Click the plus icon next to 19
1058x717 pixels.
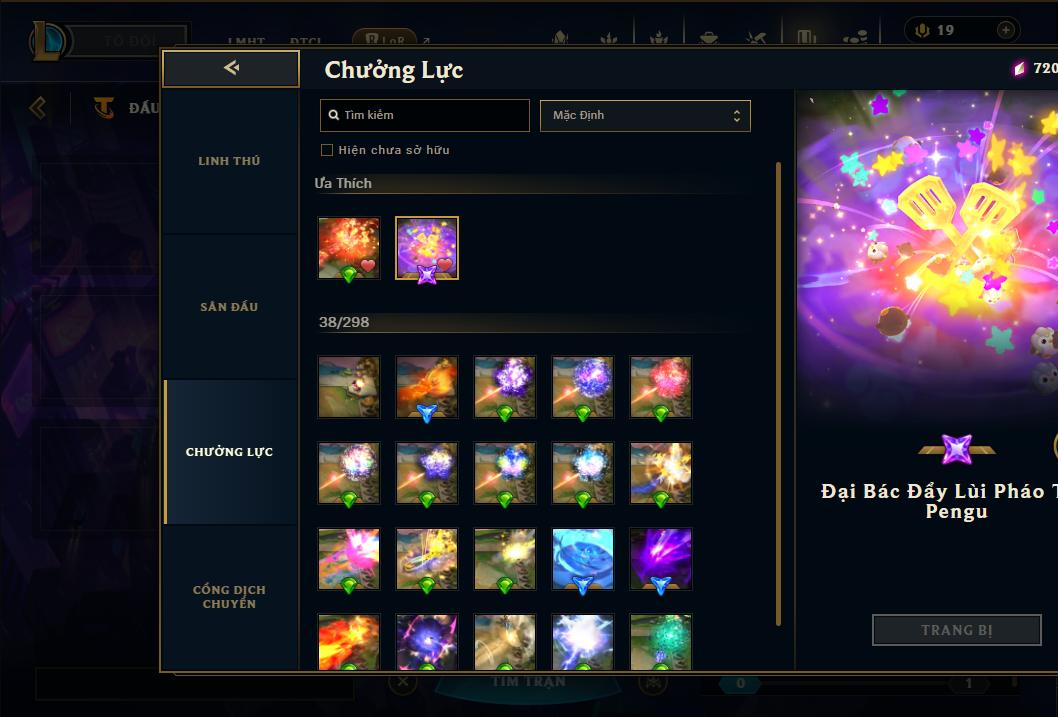coord(1005,30)
